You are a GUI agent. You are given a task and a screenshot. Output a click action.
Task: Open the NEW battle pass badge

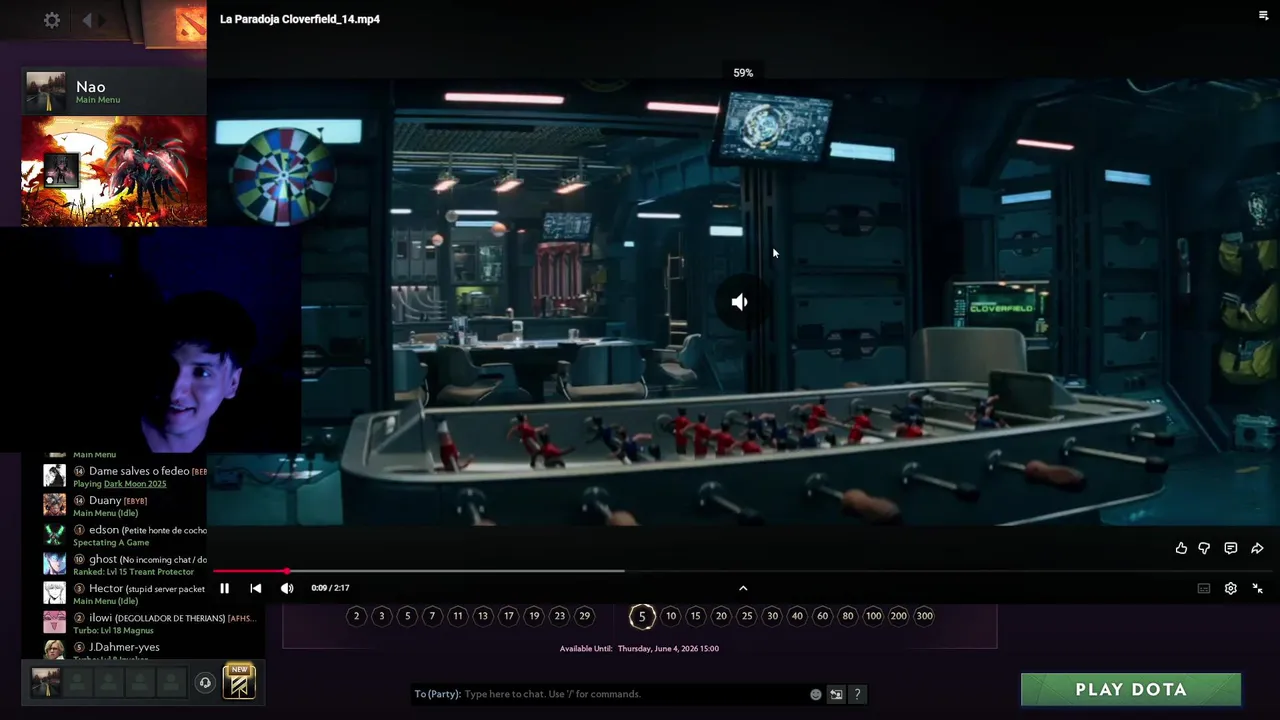(239, 681)
